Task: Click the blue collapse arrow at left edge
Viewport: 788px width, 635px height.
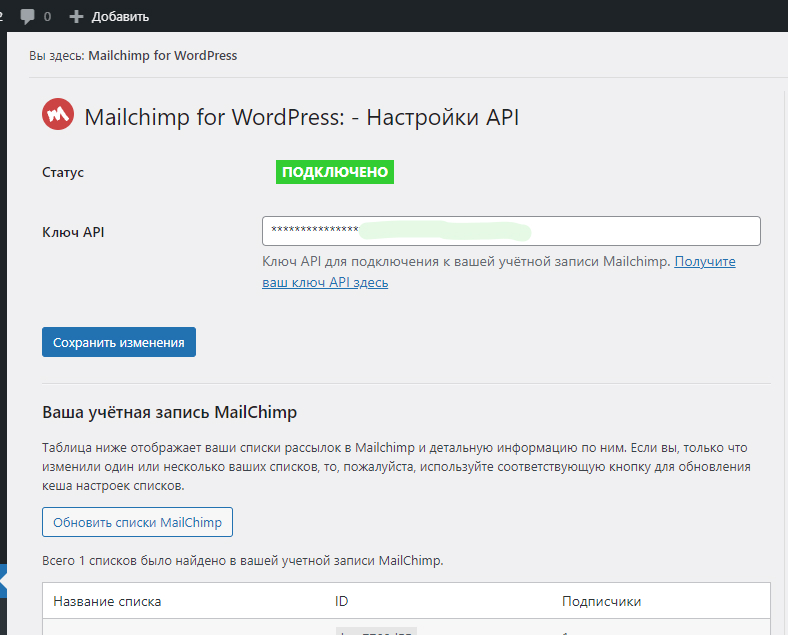Action: tap(3, 581)
